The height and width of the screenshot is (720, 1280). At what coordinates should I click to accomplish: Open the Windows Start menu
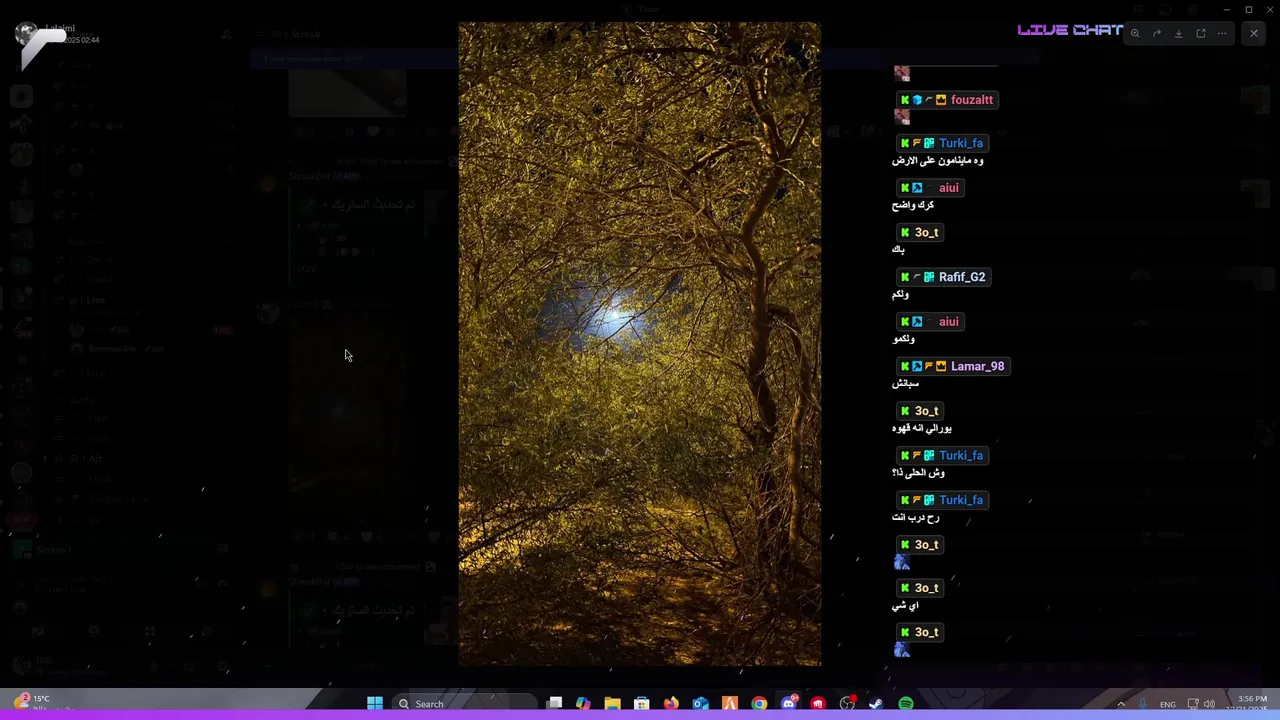375,704
